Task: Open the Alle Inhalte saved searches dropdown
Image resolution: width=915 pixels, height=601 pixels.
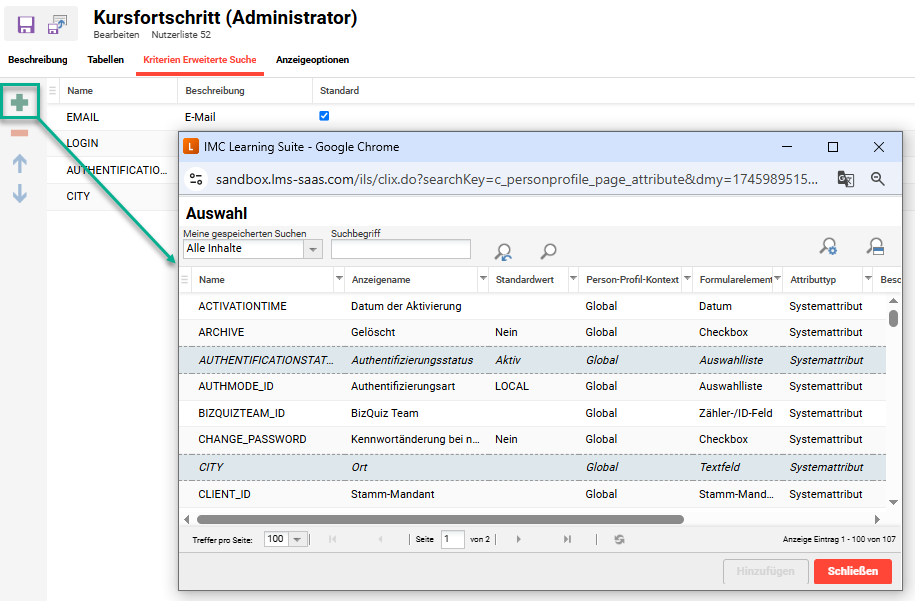Action: tap(313, 249)
